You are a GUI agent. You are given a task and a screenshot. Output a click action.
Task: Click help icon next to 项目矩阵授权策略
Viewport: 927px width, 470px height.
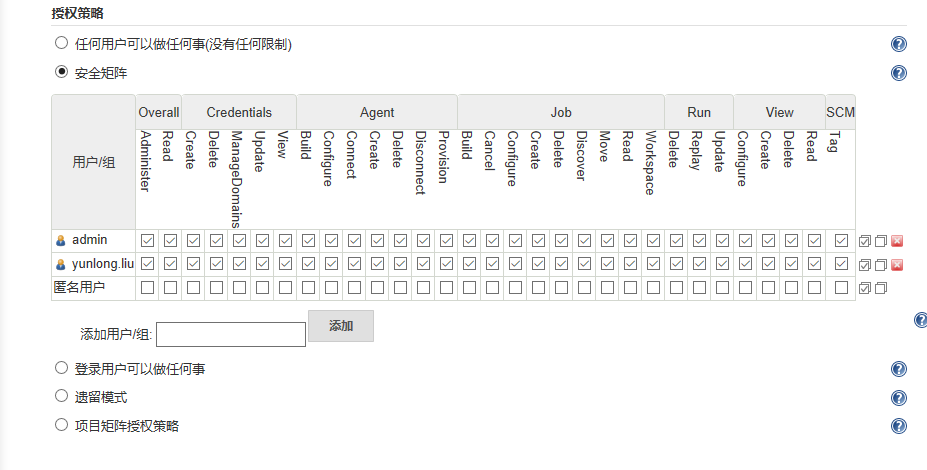tap(898, 426)
